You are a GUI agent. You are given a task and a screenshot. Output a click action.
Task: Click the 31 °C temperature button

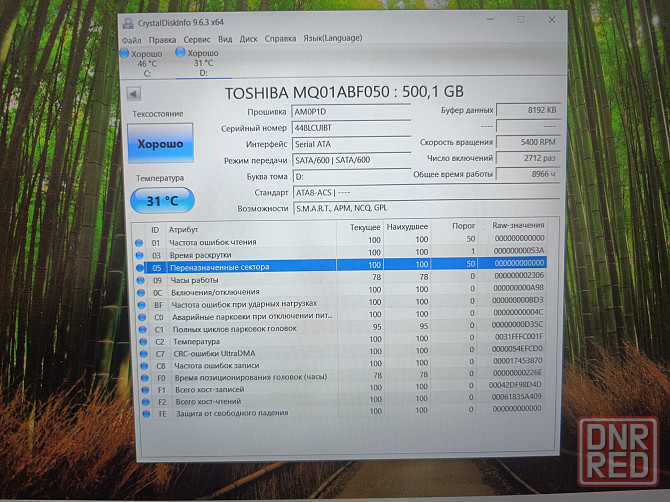(x=162, y=200)
